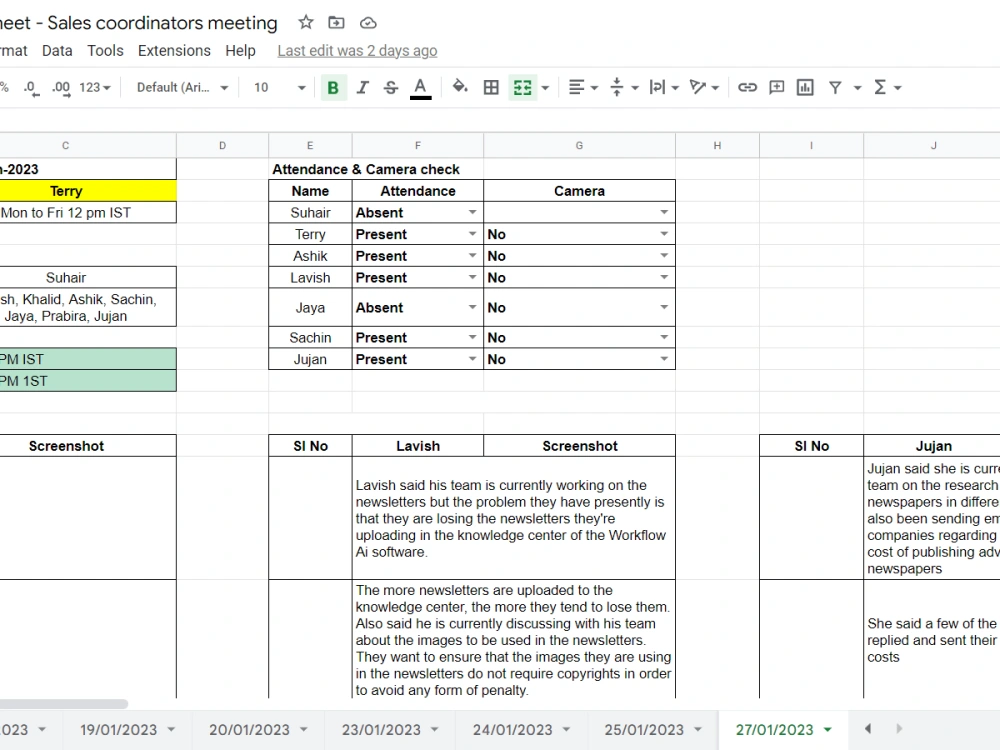
Task: Open text rotation options
Action: tap(704, 87)
